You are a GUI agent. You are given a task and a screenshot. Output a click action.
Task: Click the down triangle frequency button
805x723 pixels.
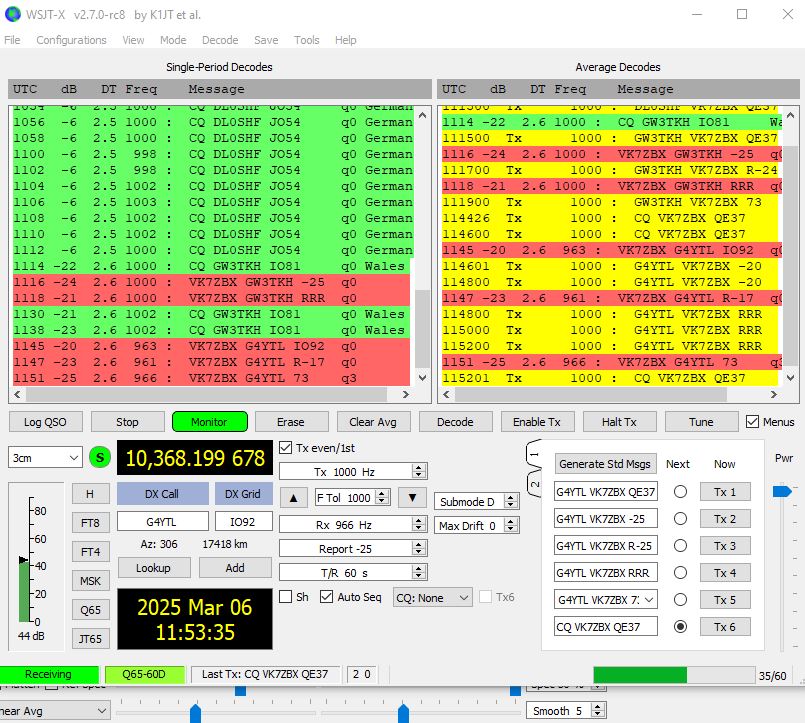[412, 498]
